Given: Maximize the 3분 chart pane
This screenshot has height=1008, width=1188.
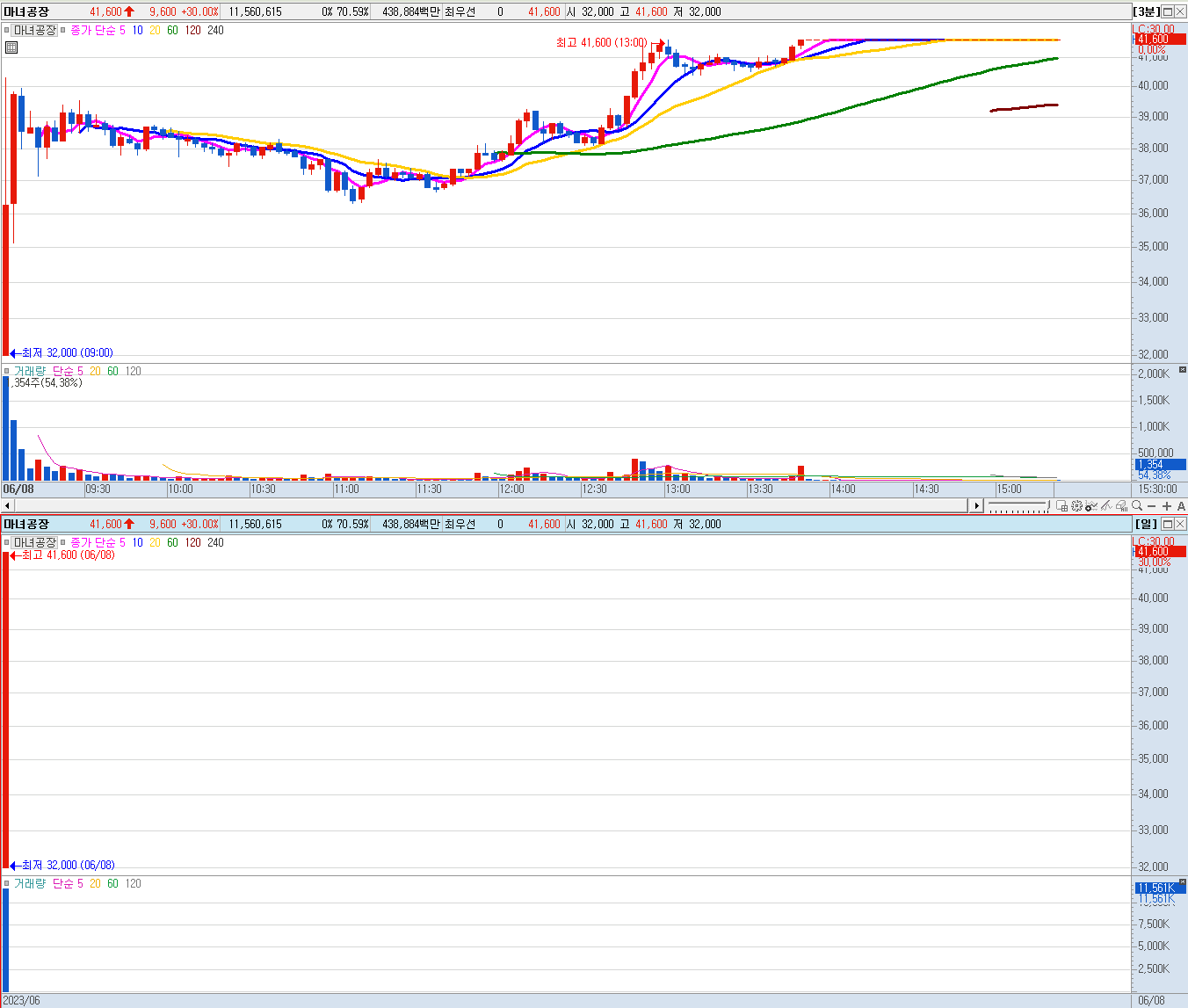Looking at the screenshot, I should (x=1168, y=11).
